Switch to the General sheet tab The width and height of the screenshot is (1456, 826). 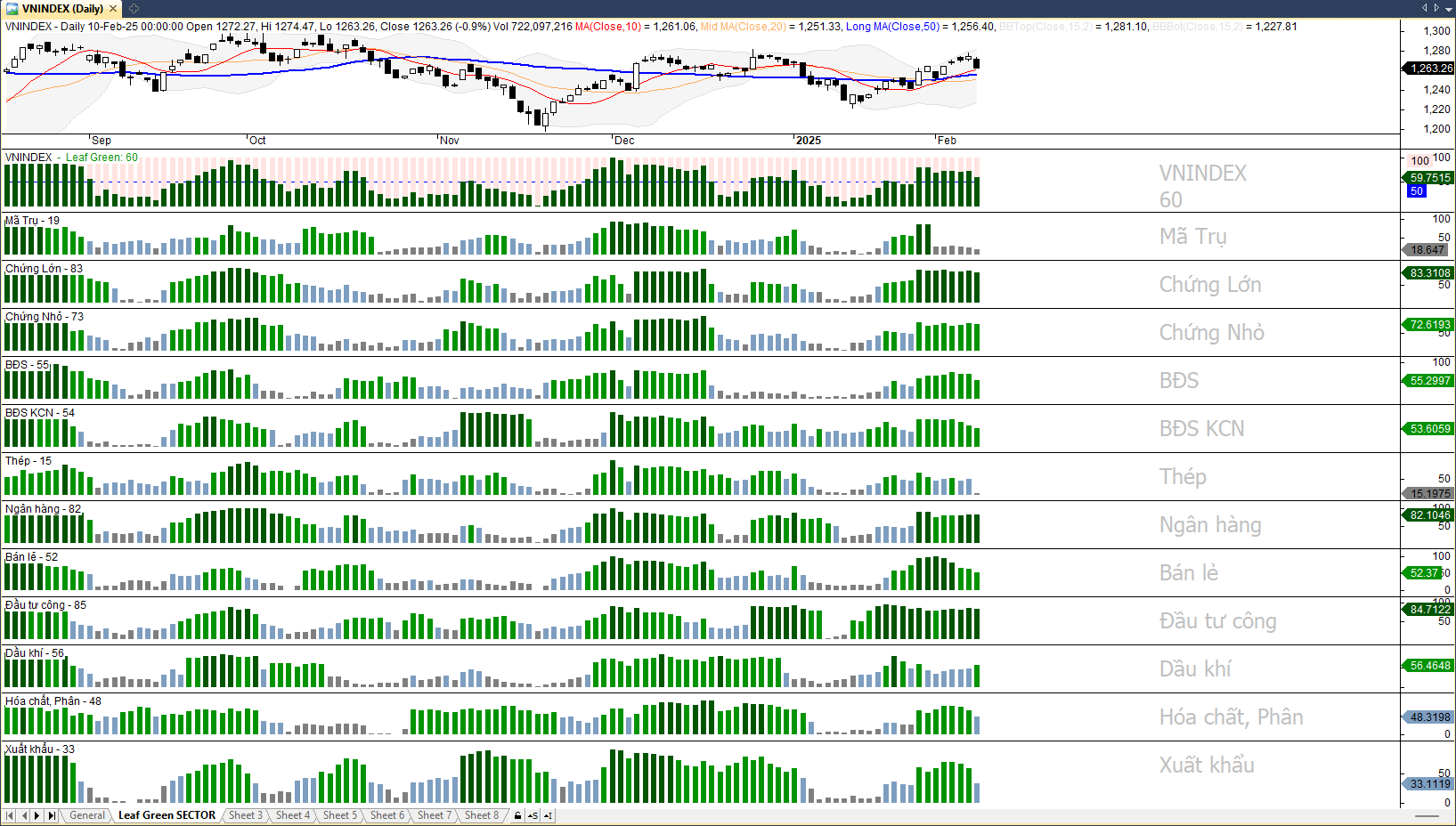click(x=87, y=815)
